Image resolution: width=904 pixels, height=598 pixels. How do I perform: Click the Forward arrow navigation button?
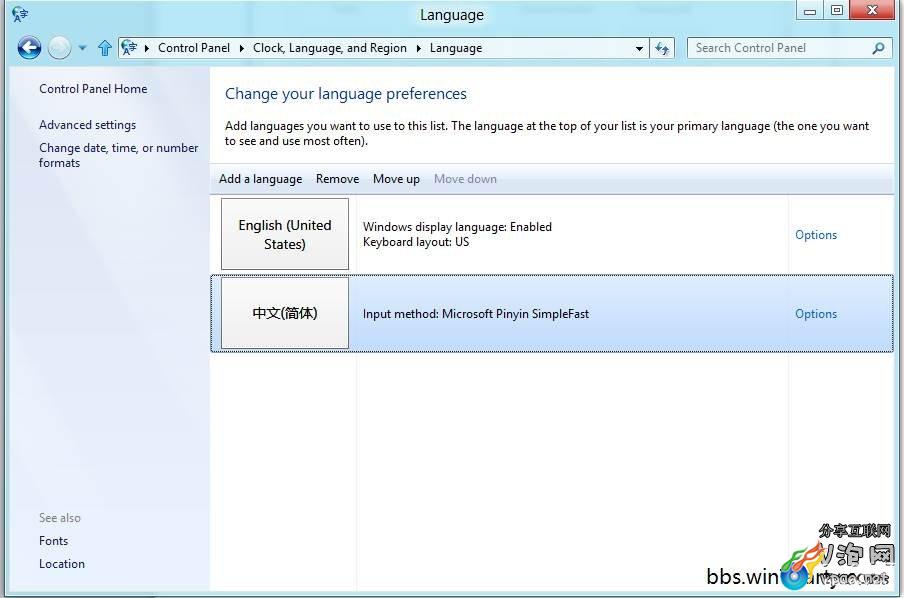(59, 48)
